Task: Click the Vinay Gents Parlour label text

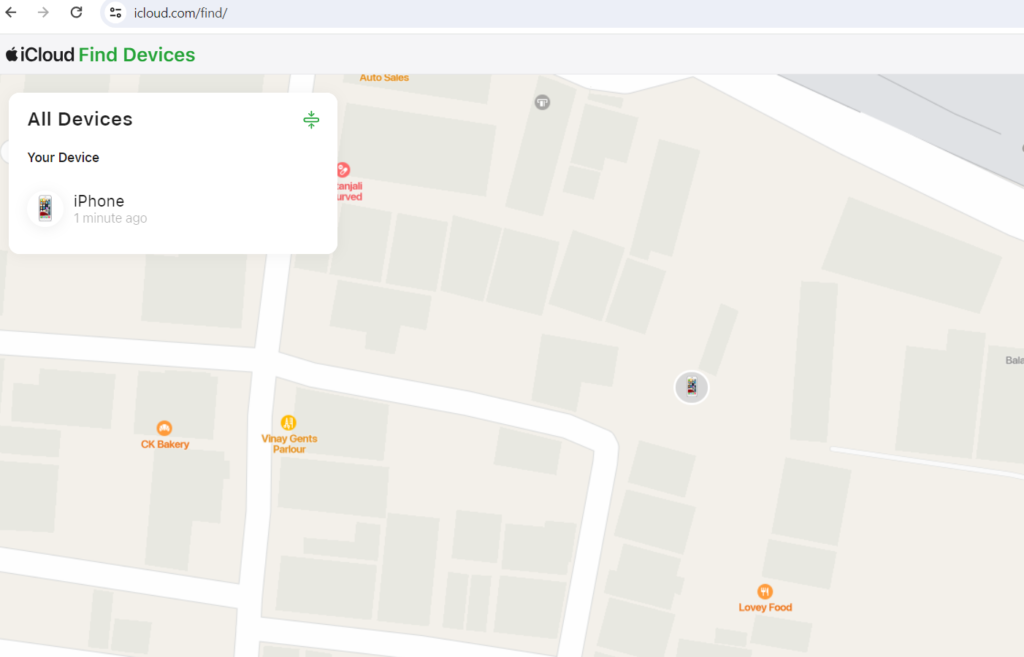Action: click(x=289, y=444)
